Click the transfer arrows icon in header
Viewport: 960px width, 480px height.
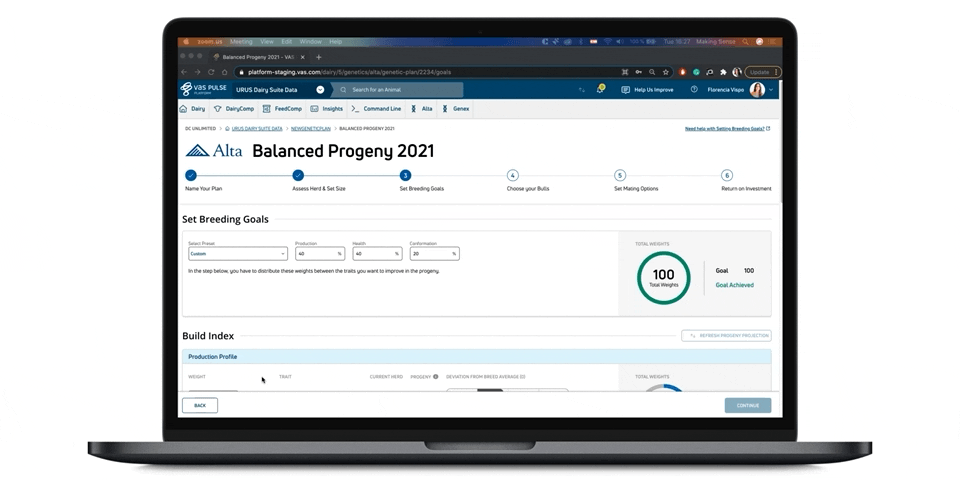tap(582, 90)
